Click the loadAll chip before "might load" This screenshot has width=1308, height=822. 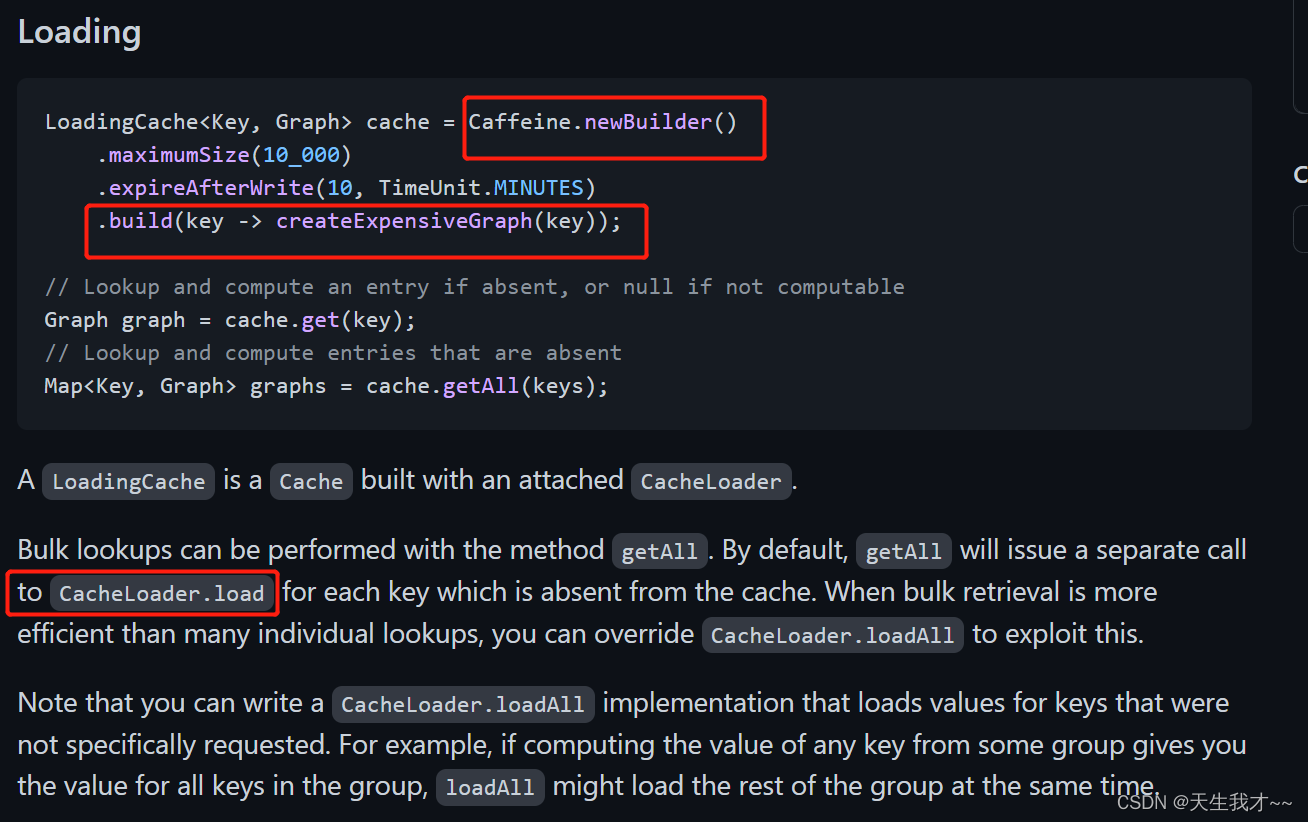click(490, 787)
